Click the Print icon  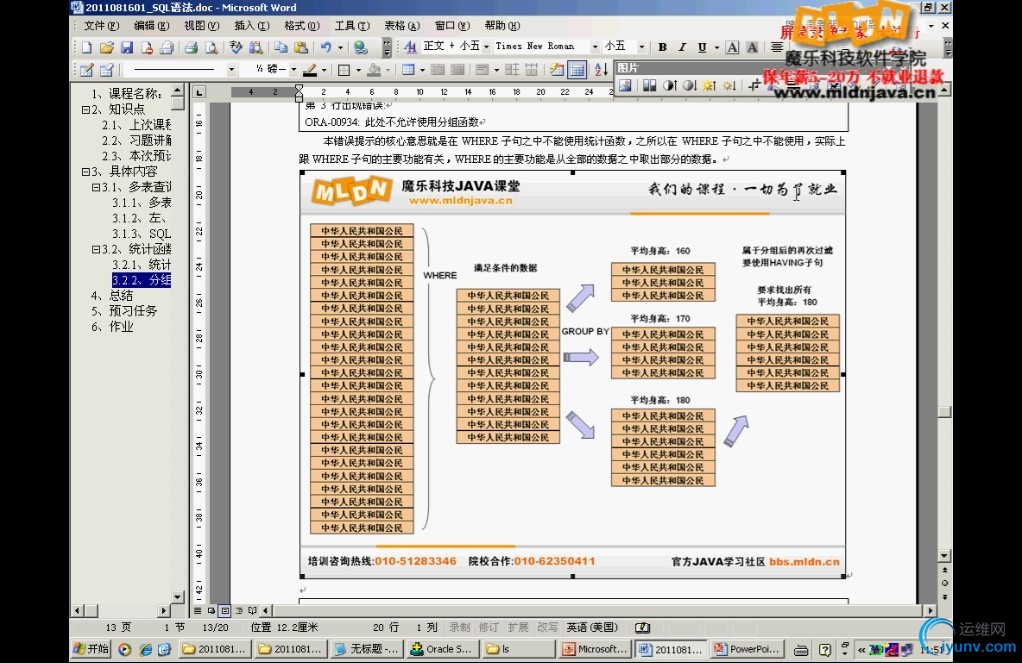[191, 47]
